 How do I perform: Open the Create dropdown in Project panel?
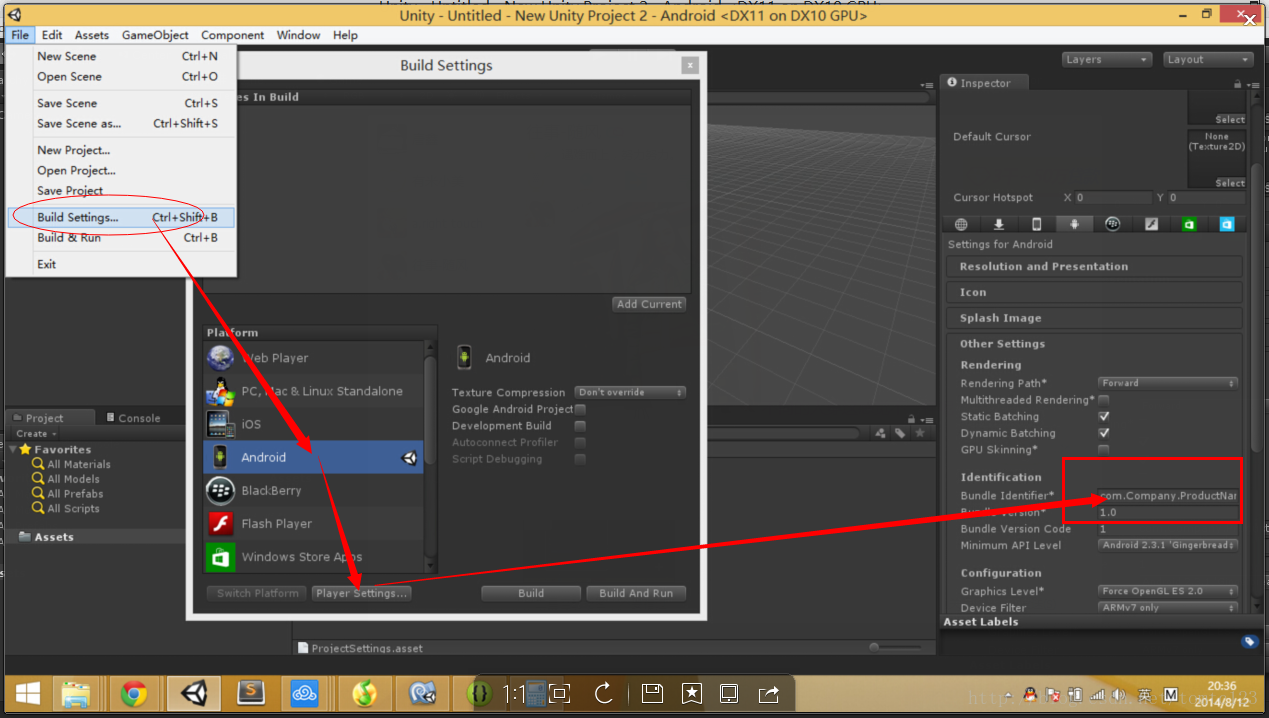click(x=37, y=434)
